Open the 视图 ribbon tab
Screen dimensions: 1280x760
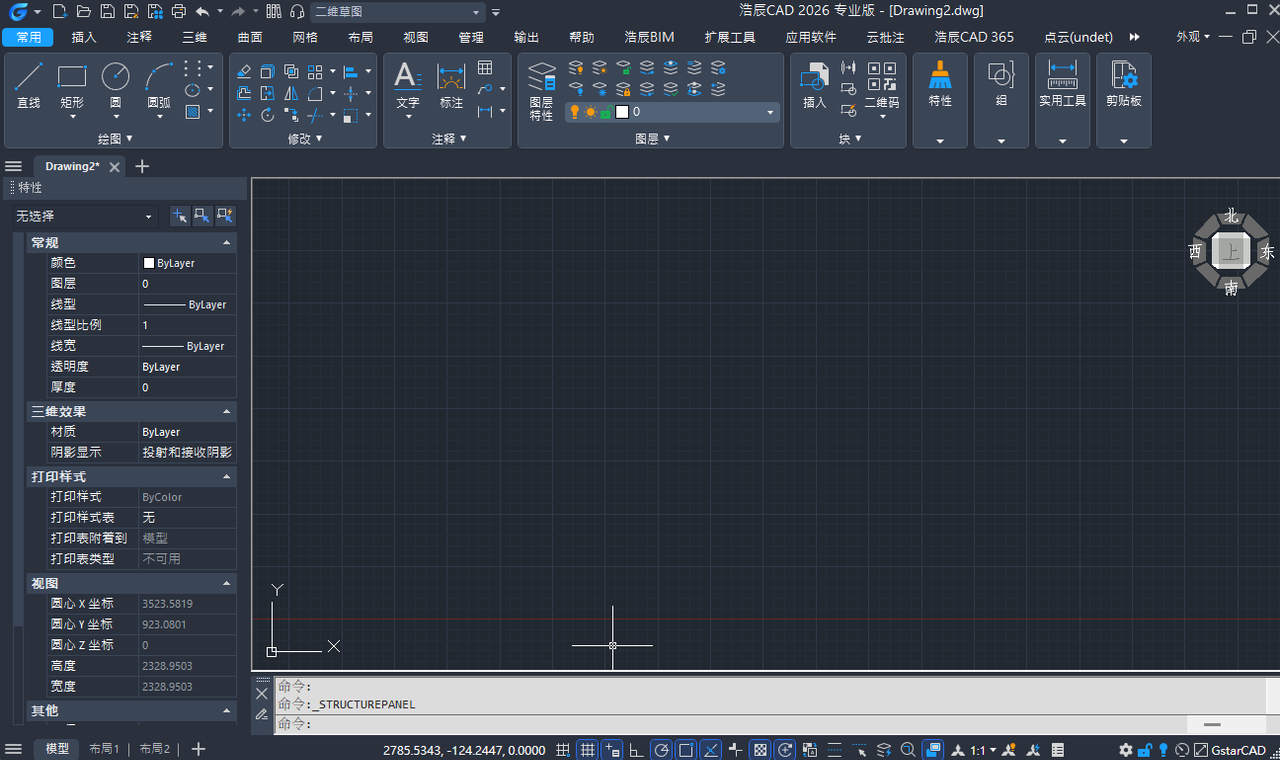(416, 37)
